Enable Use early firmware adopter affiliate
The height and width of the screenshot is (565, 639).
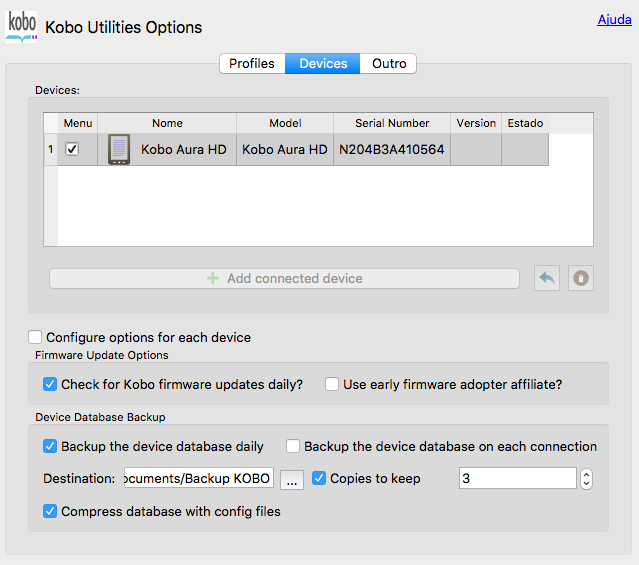332,384
